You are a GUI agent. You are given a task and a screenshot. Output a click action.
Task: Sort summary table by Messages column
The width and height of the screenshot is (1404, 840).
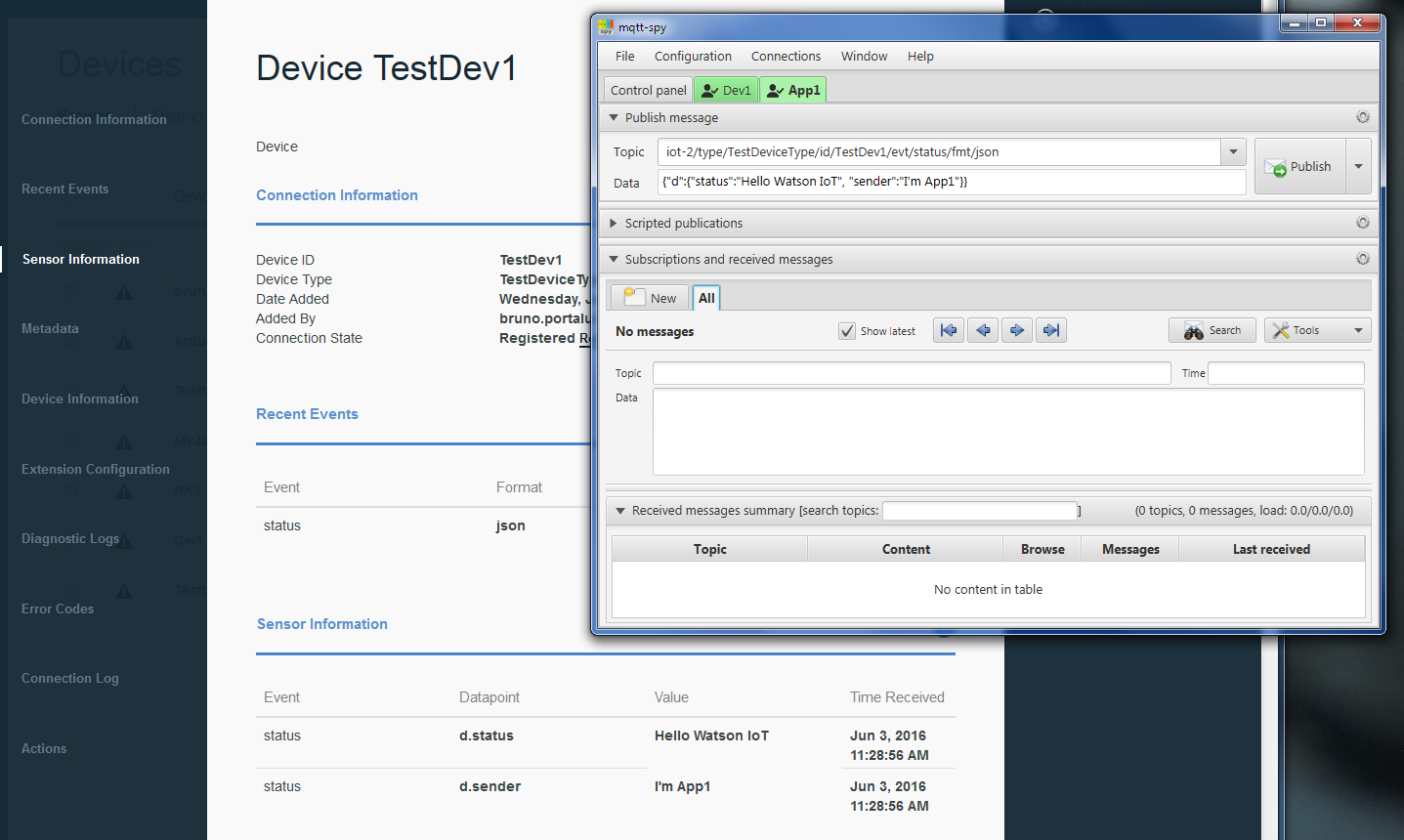tap(1130, 549)
